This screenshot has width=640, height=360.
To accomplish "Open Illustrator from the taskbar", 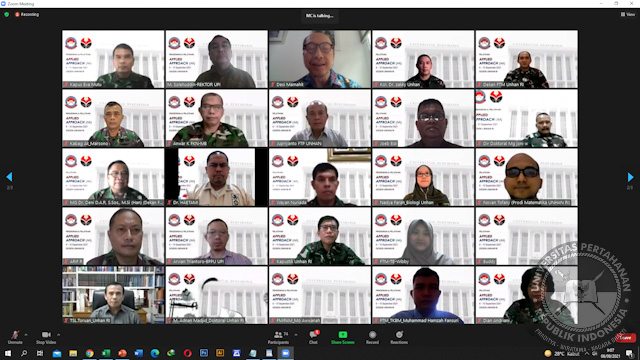I will click(220, 353).
